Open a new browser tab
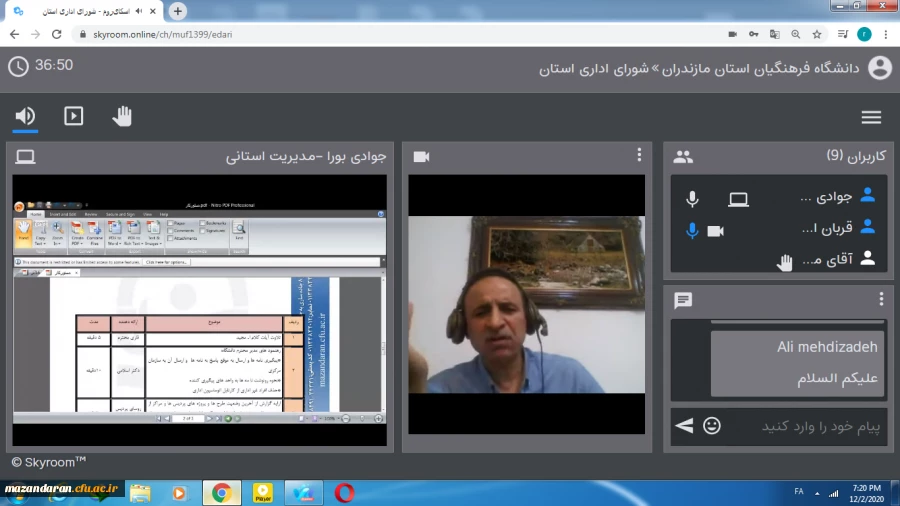The image size is (900, 506). [178, 11]
